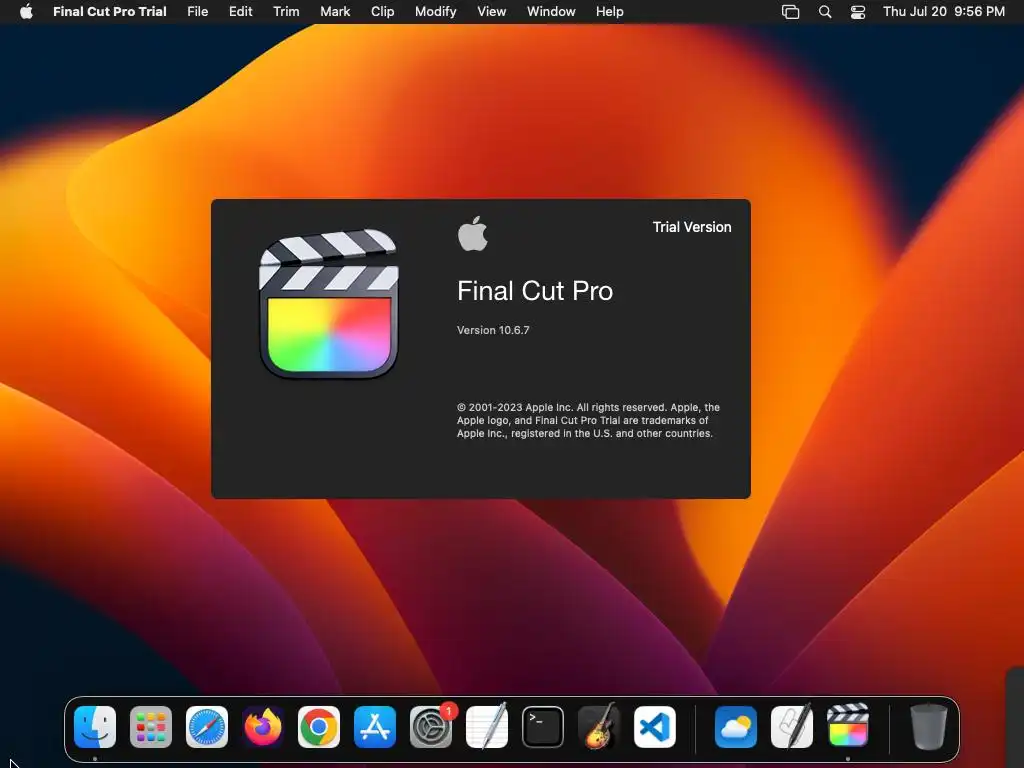Open Script Editor from the Dock
Screen dimensions: 1024x768
tap(792, 727)
